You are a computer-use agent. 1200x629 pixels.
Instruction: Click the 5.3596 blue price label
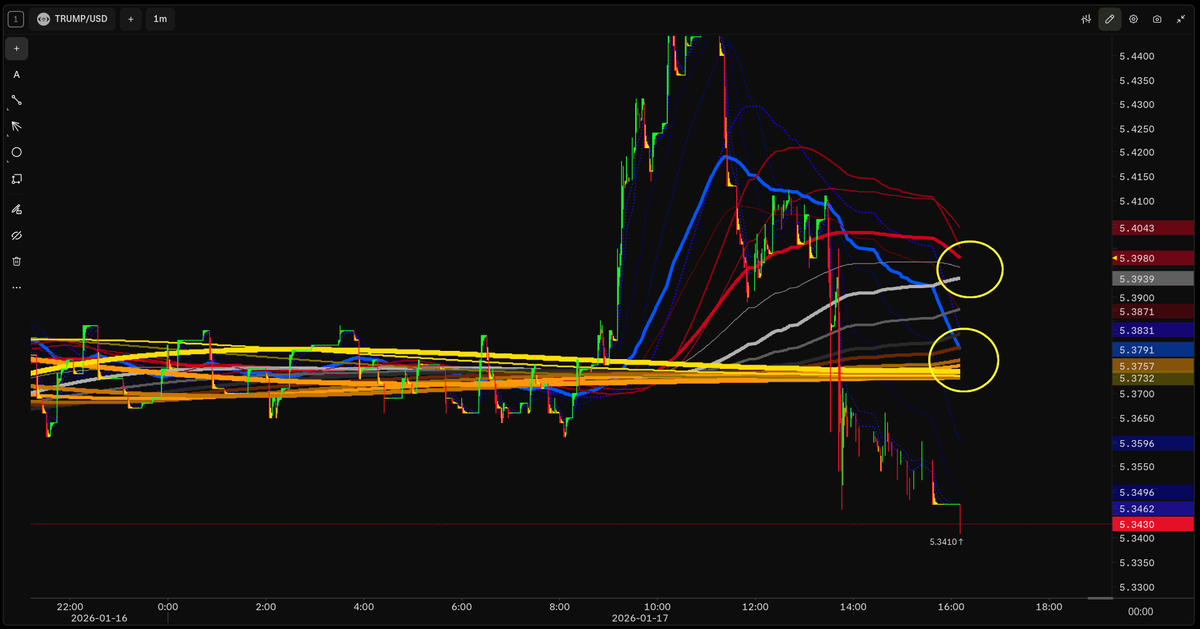pos(1153,444)
